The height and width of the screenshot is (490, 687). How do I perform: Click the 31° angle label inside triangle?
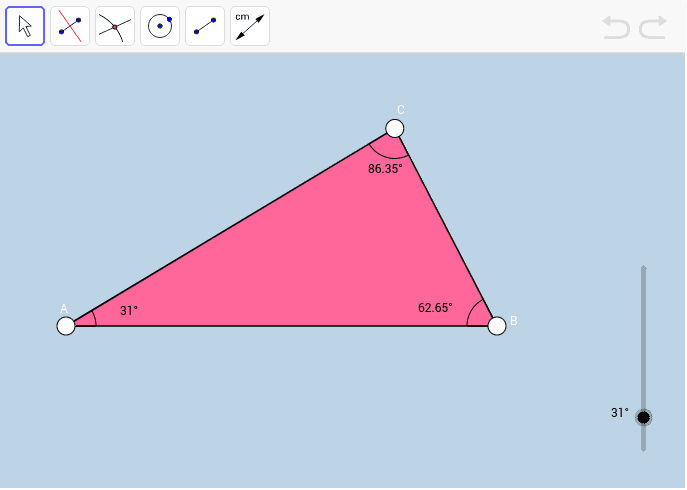[129, 310]
